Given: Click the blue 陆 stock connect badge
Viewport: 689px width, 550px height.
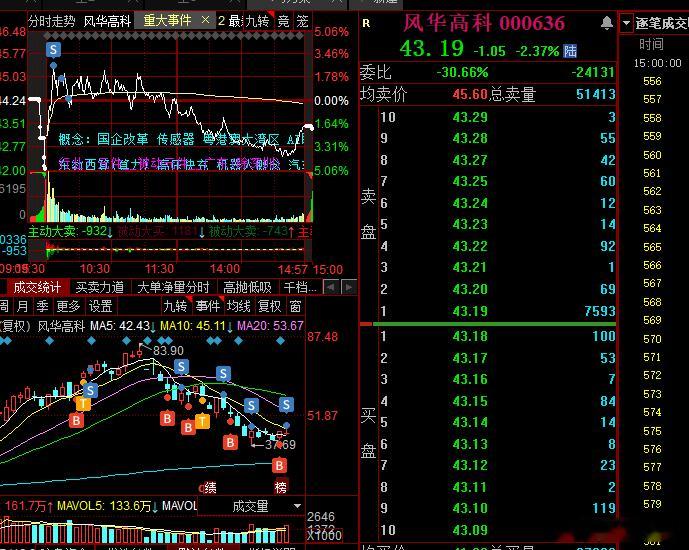Looking at the screenshot, I should tap(570, 51).
